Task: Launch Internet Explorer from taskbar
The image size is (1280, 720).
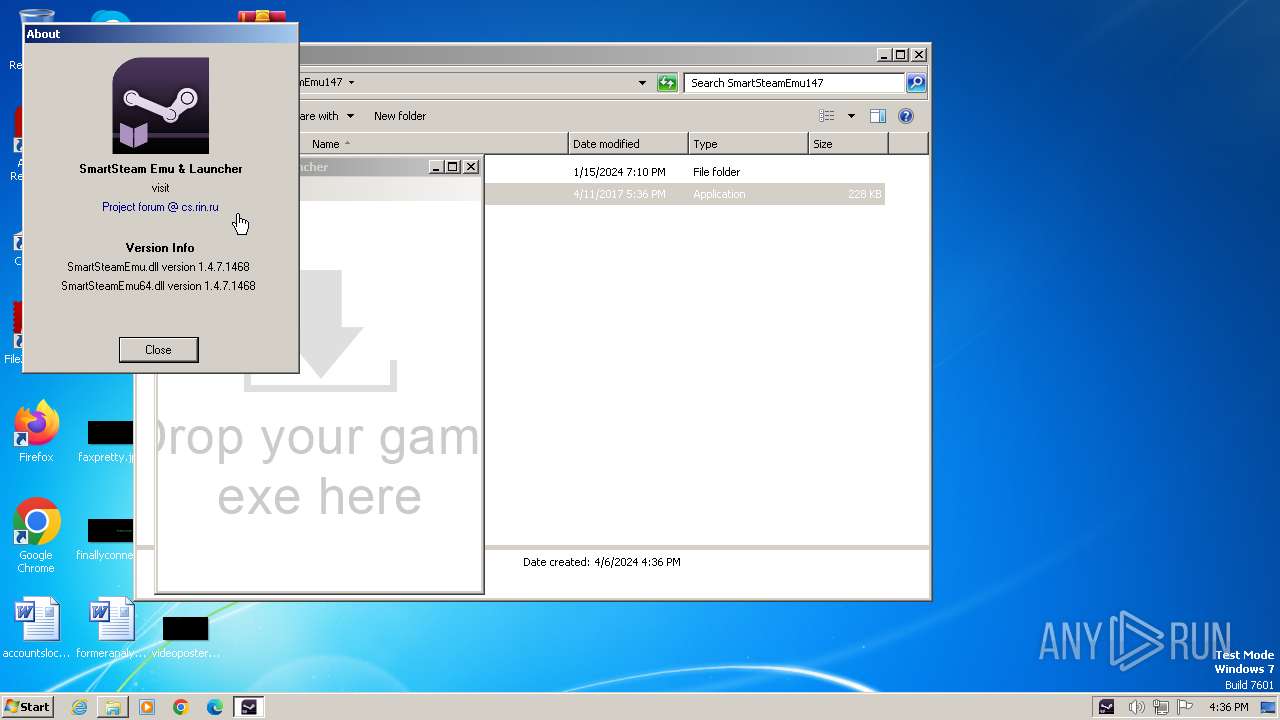Action: 79,707
